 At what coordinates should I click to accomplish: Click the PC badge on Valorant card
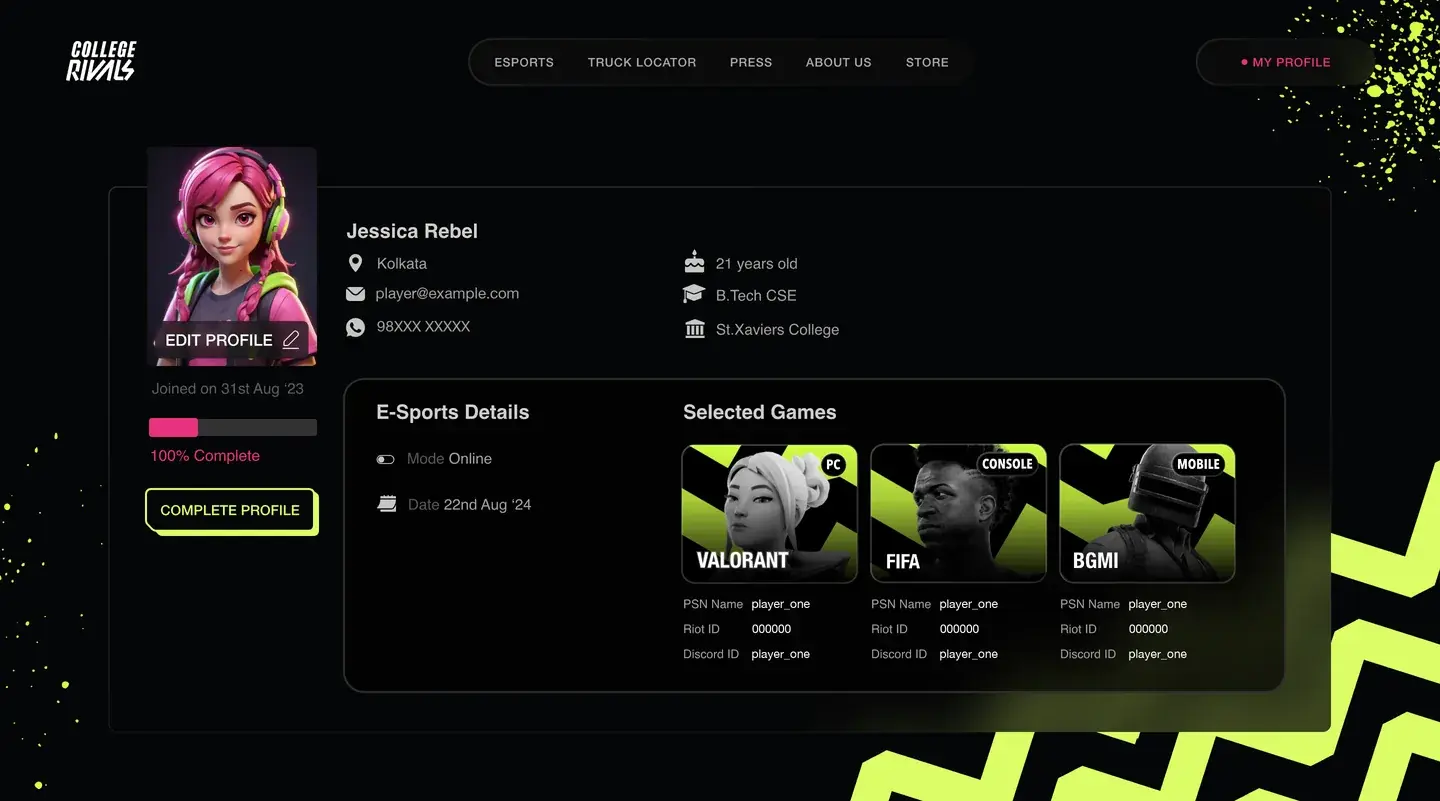(x=833, y=464)
